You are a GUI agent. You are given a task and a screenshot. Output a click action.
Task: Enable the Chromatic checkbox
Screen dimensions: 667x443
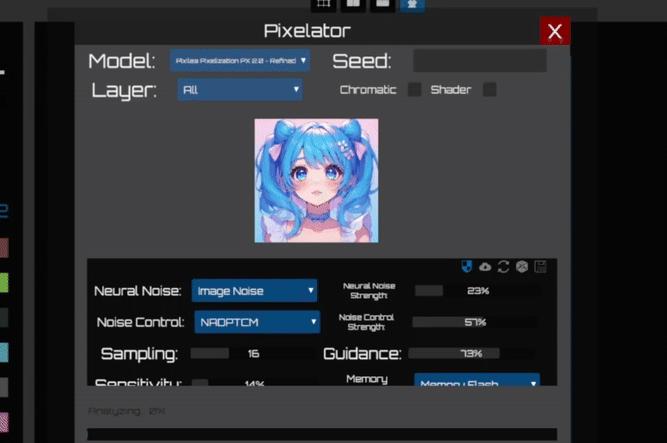click(414, 90)
